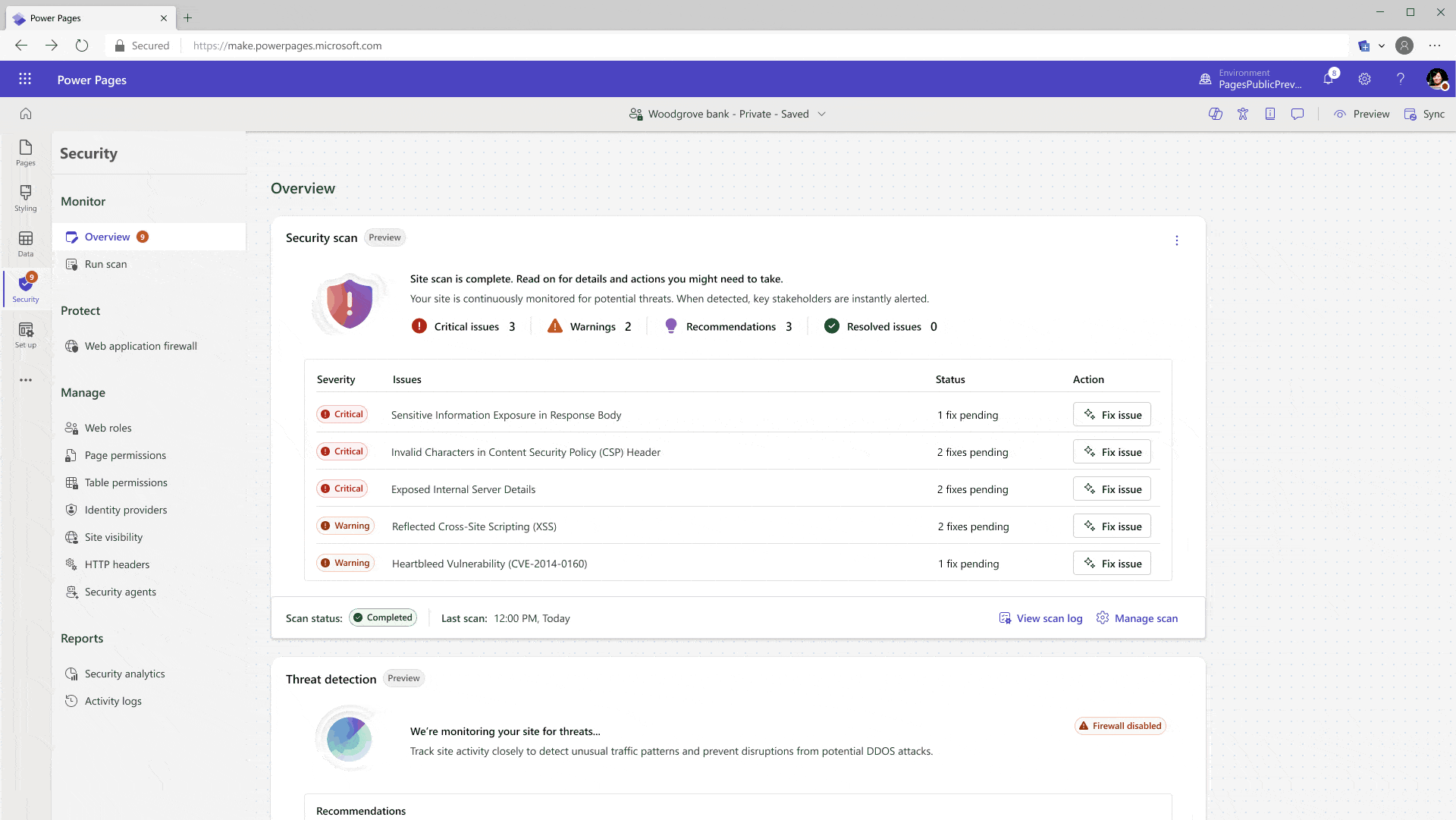This screenshot has height=820, width=1456.
Task: Open View scan log
Action: coord(1049,618)
